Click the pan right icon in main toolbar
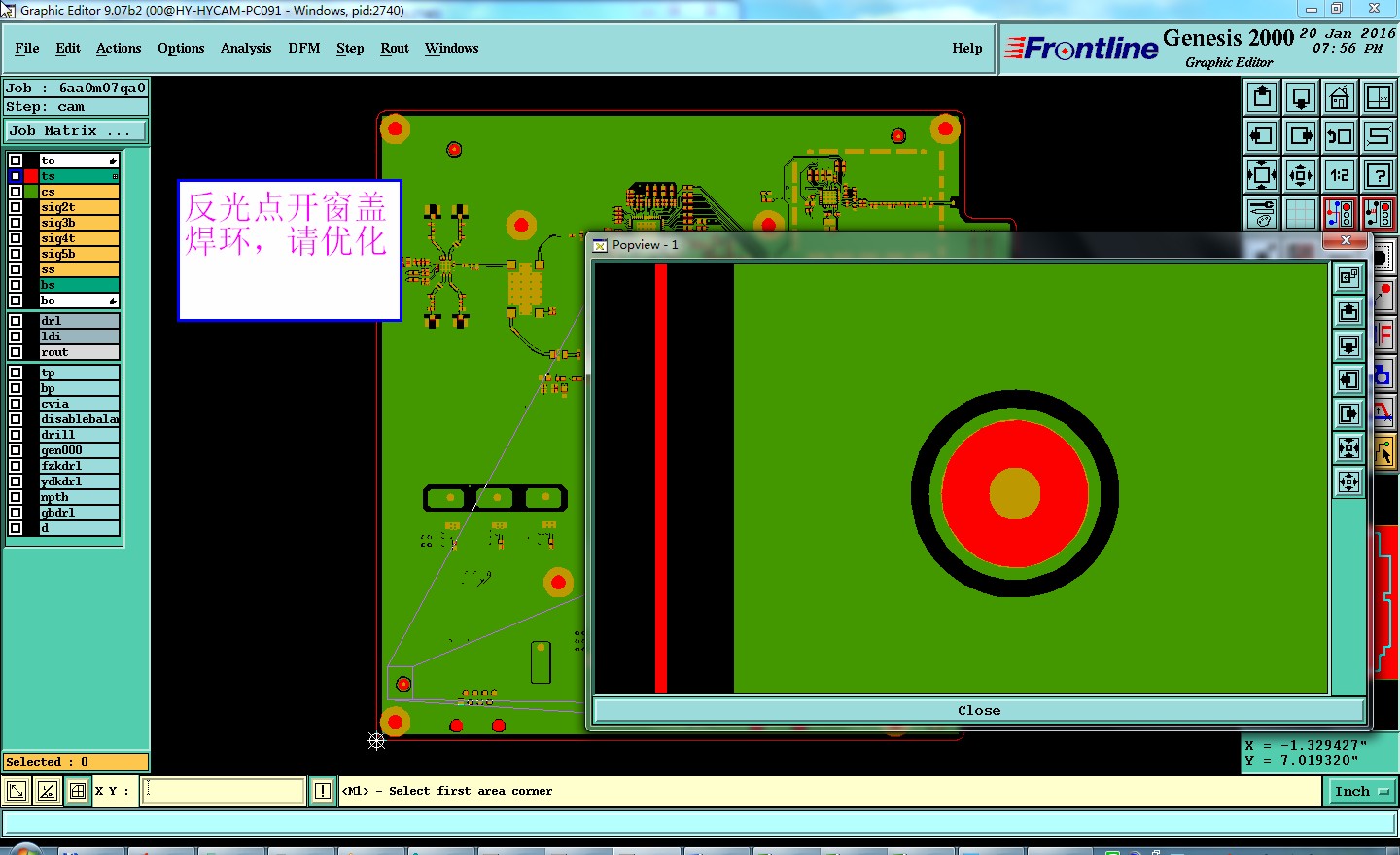 1301,136
